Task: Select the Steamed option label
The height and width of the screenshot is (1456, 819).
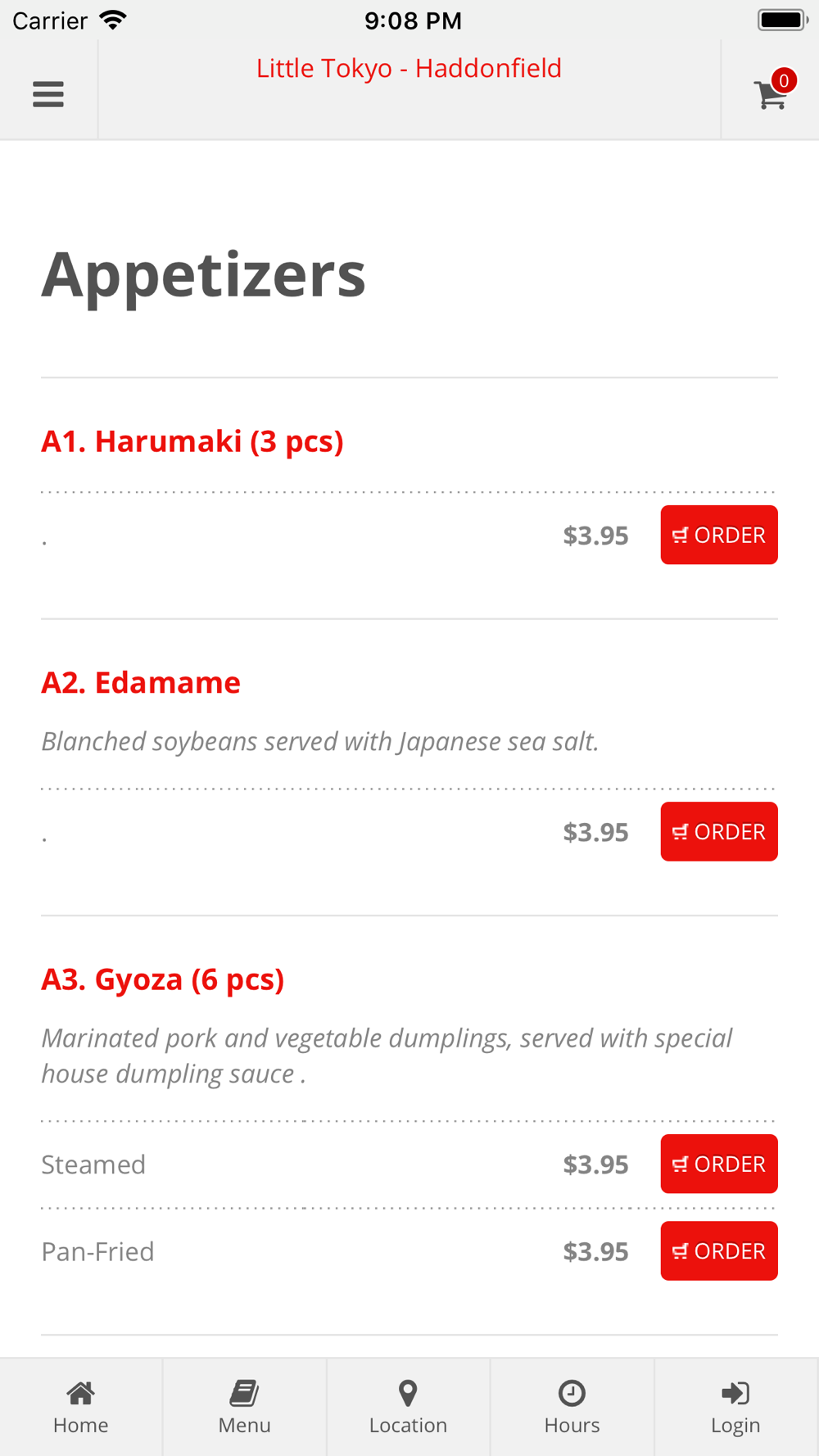Action: point(93,1164)
